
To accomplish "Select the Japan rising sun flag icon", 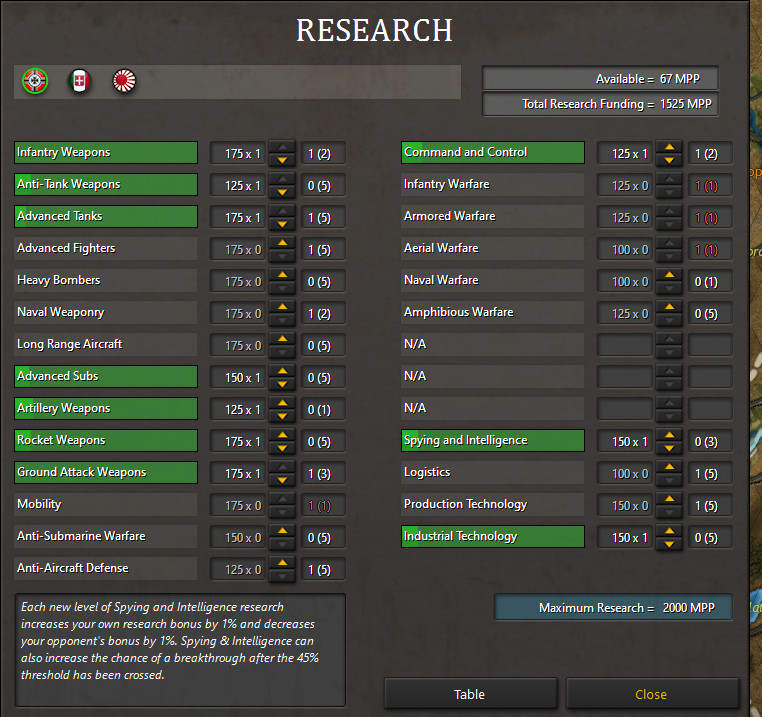I will [124, 81].
